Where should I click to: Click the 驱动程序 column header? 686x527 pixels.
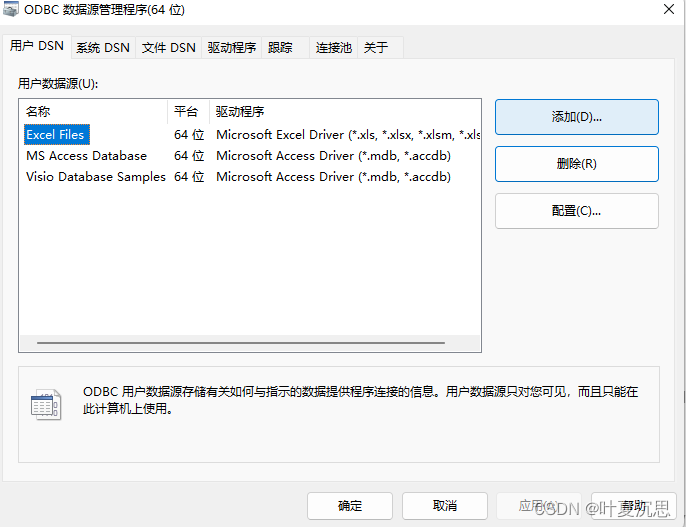point(345,112)
